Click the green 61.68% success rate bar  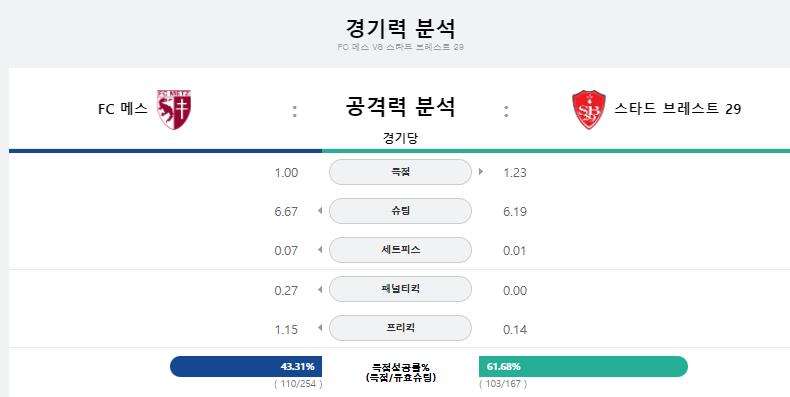point(583,366)
